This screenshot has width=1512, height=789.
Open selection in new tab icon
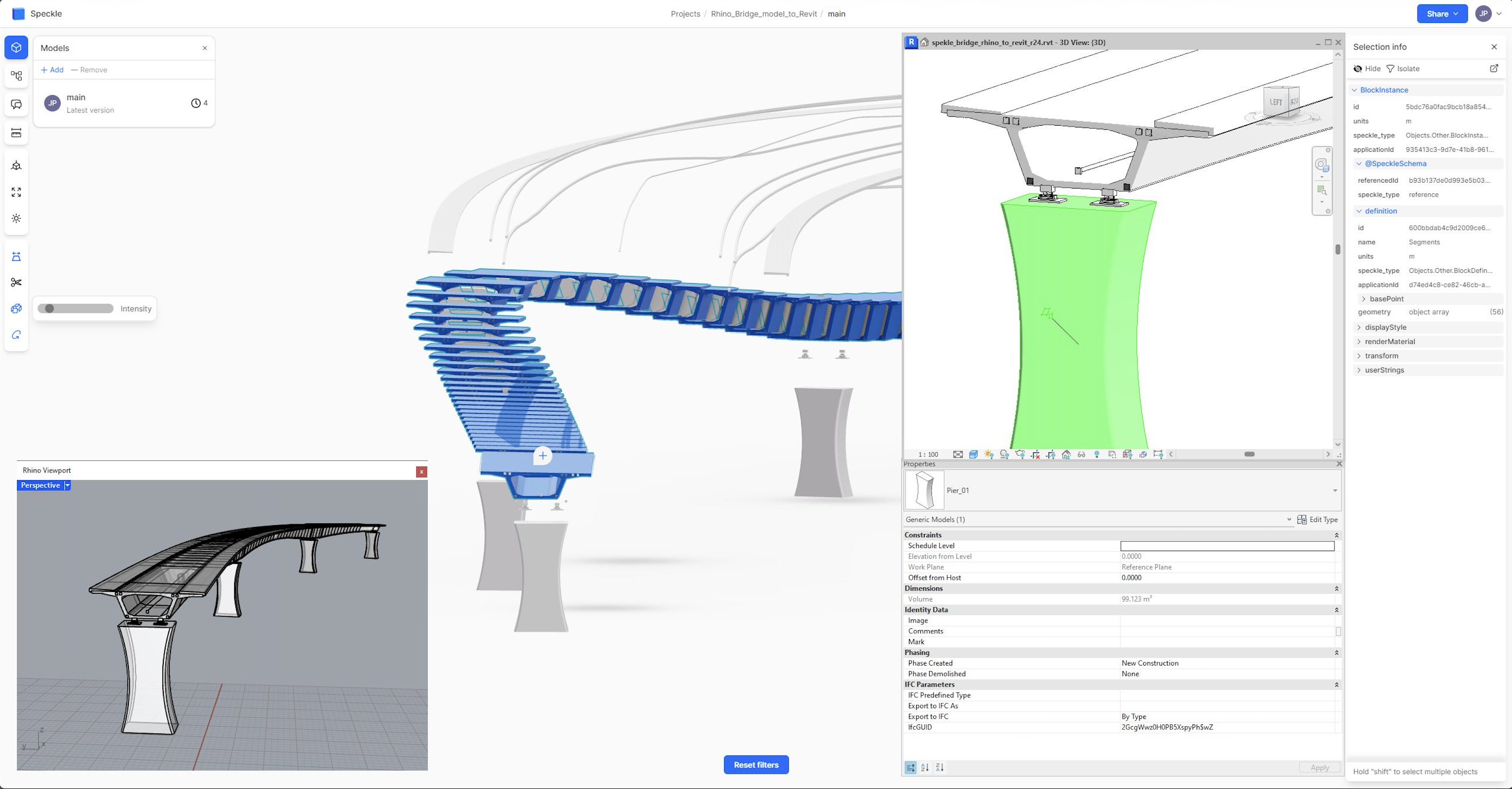[x=1494, y=69]
